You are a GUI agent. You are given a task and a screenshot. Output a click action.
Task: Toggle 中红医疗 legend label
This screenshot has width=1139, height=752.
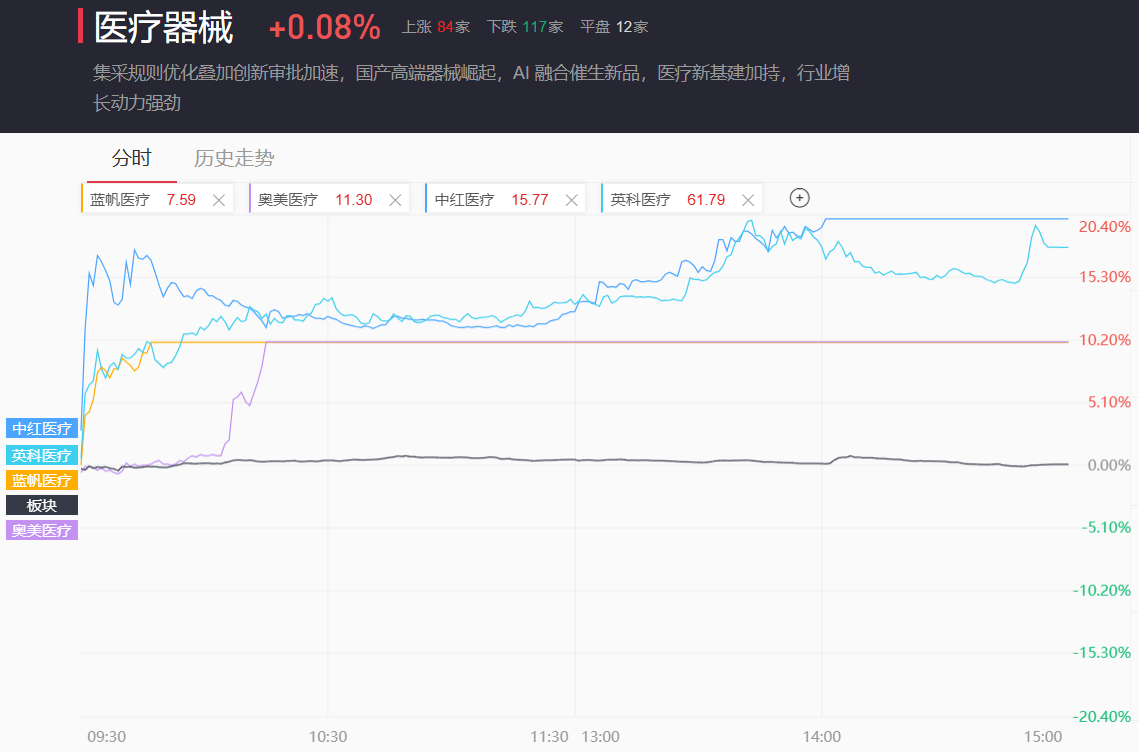[42, 429]
